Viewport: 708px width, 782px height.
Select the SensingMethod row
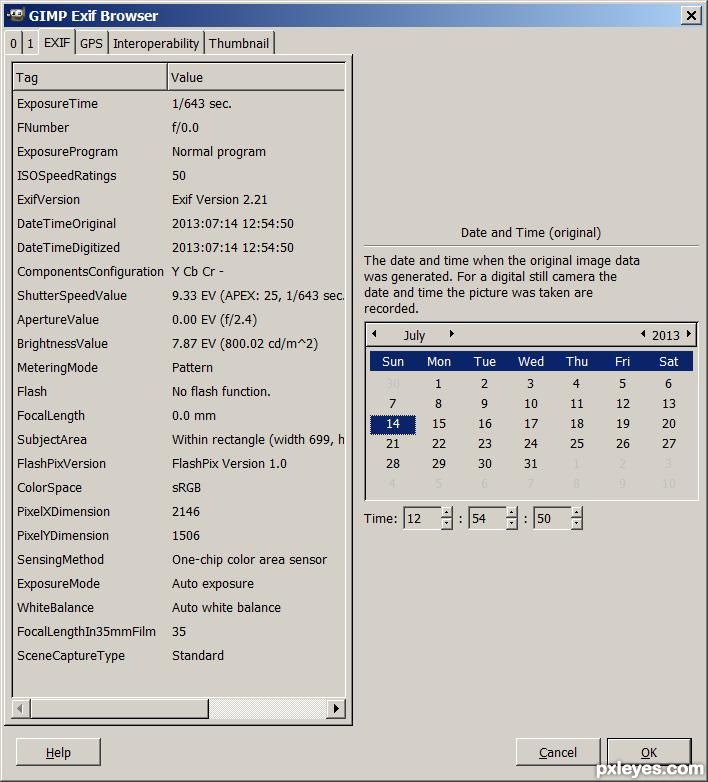[x=179, y=560]
